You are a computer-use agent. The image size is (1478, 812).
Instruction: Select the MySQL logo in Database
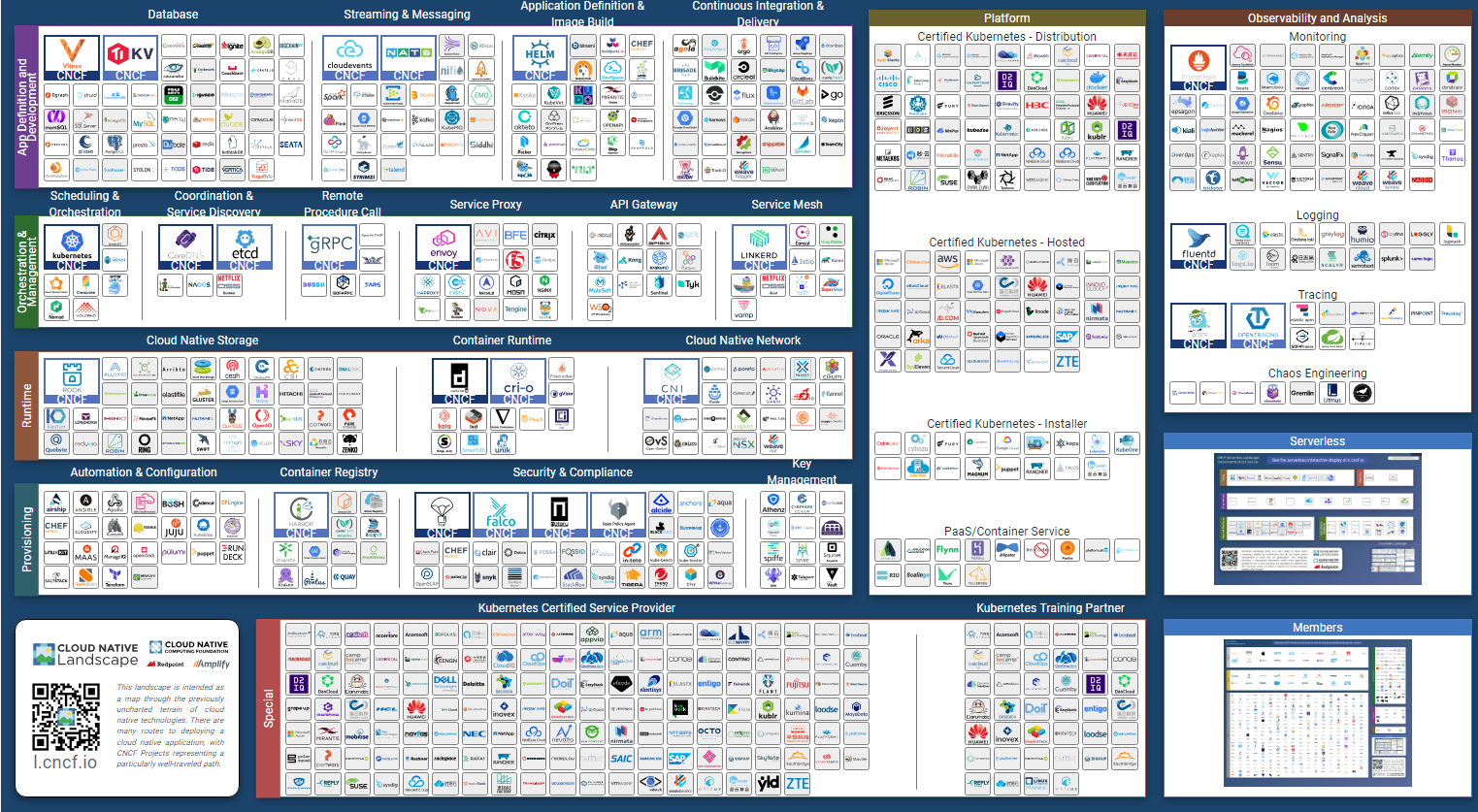coord(145,120)
